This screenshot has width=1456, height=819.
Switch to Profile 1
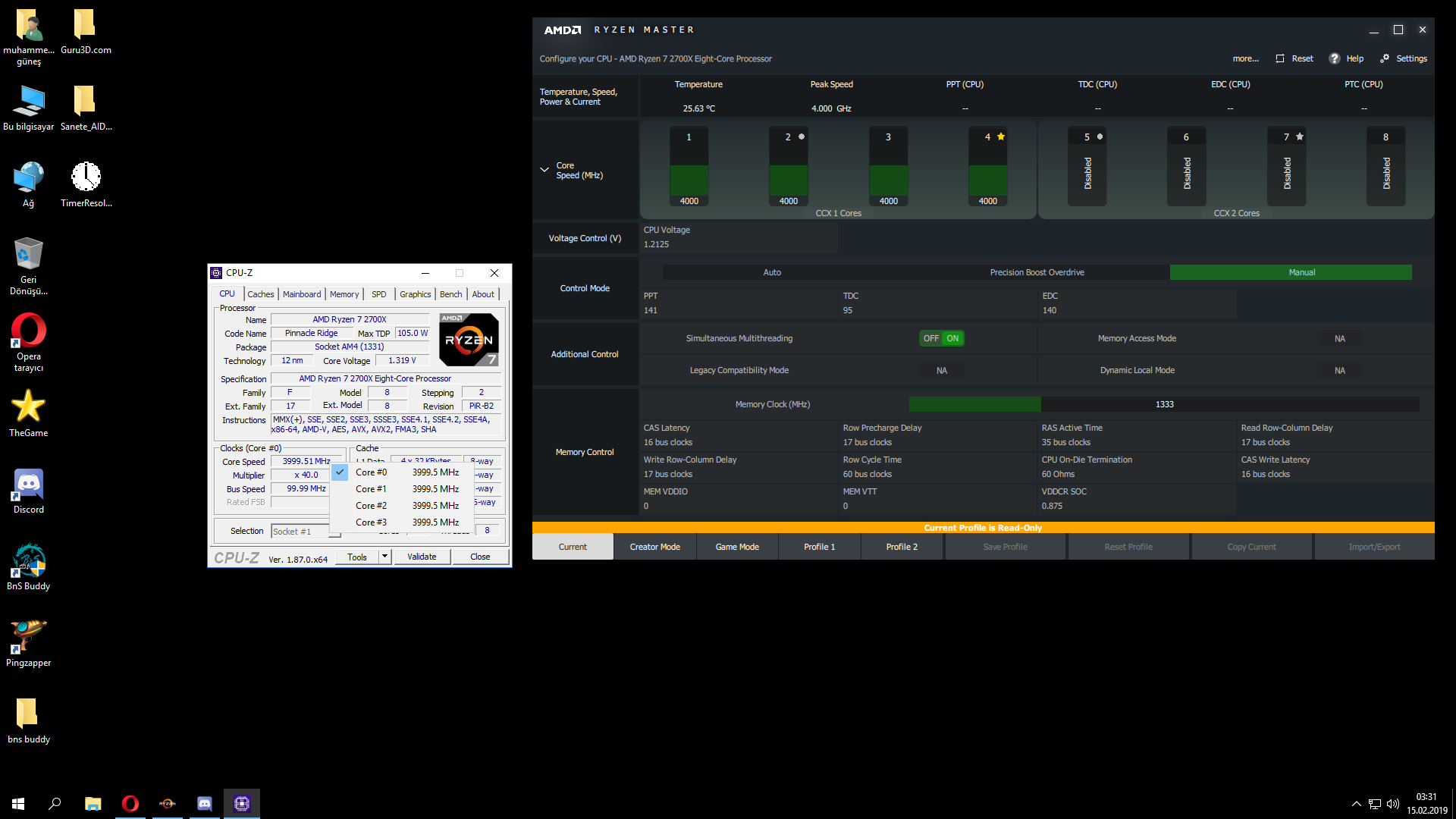coord(820,547)
